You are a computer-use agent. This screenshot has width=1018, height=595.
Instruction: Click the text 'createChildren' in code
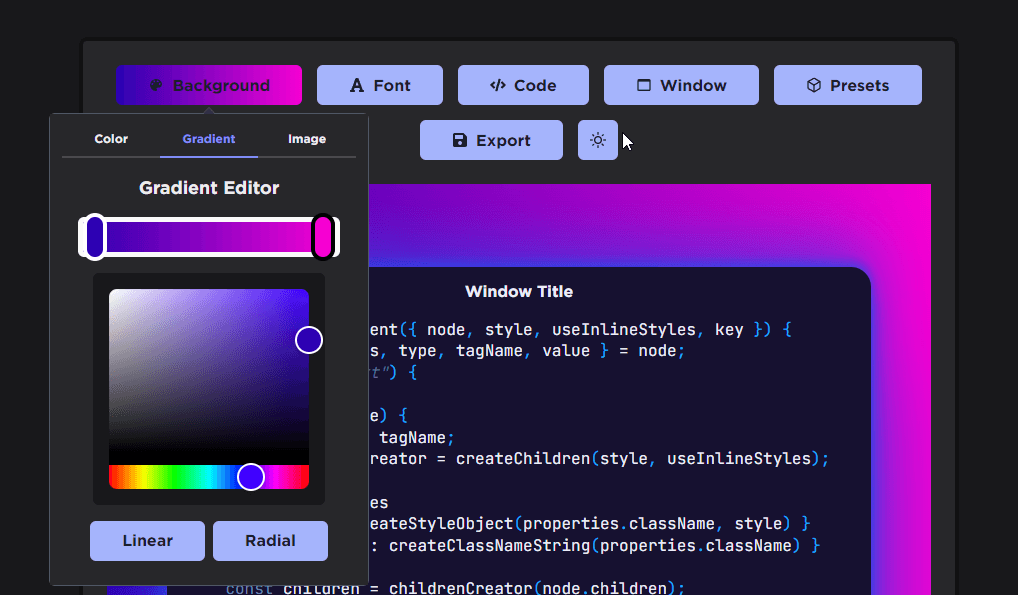click(523, 459)
